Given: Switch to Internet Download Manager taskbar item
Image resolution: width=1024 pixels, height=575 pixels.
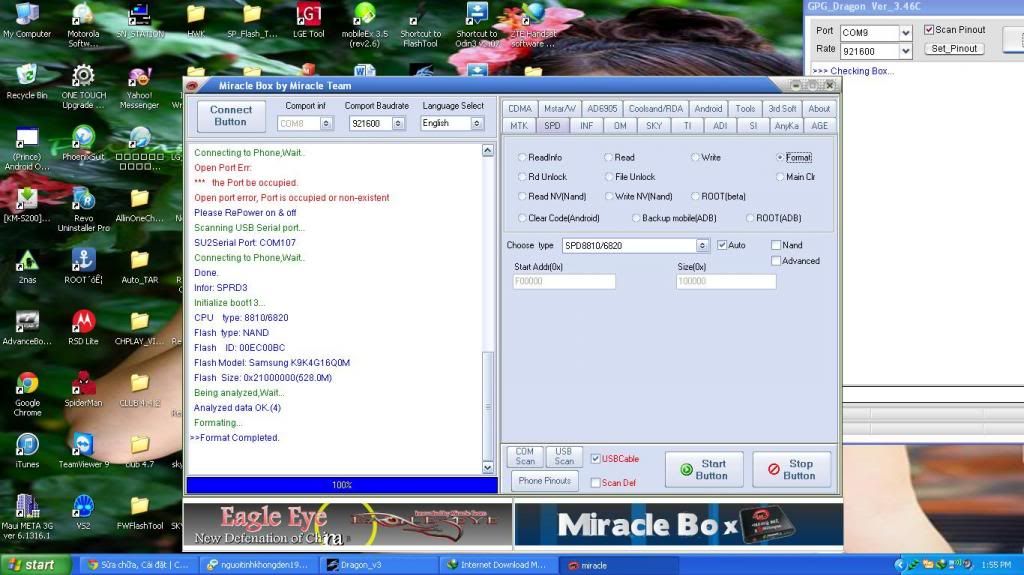Looking at the screenshot, I should (500, 565).
